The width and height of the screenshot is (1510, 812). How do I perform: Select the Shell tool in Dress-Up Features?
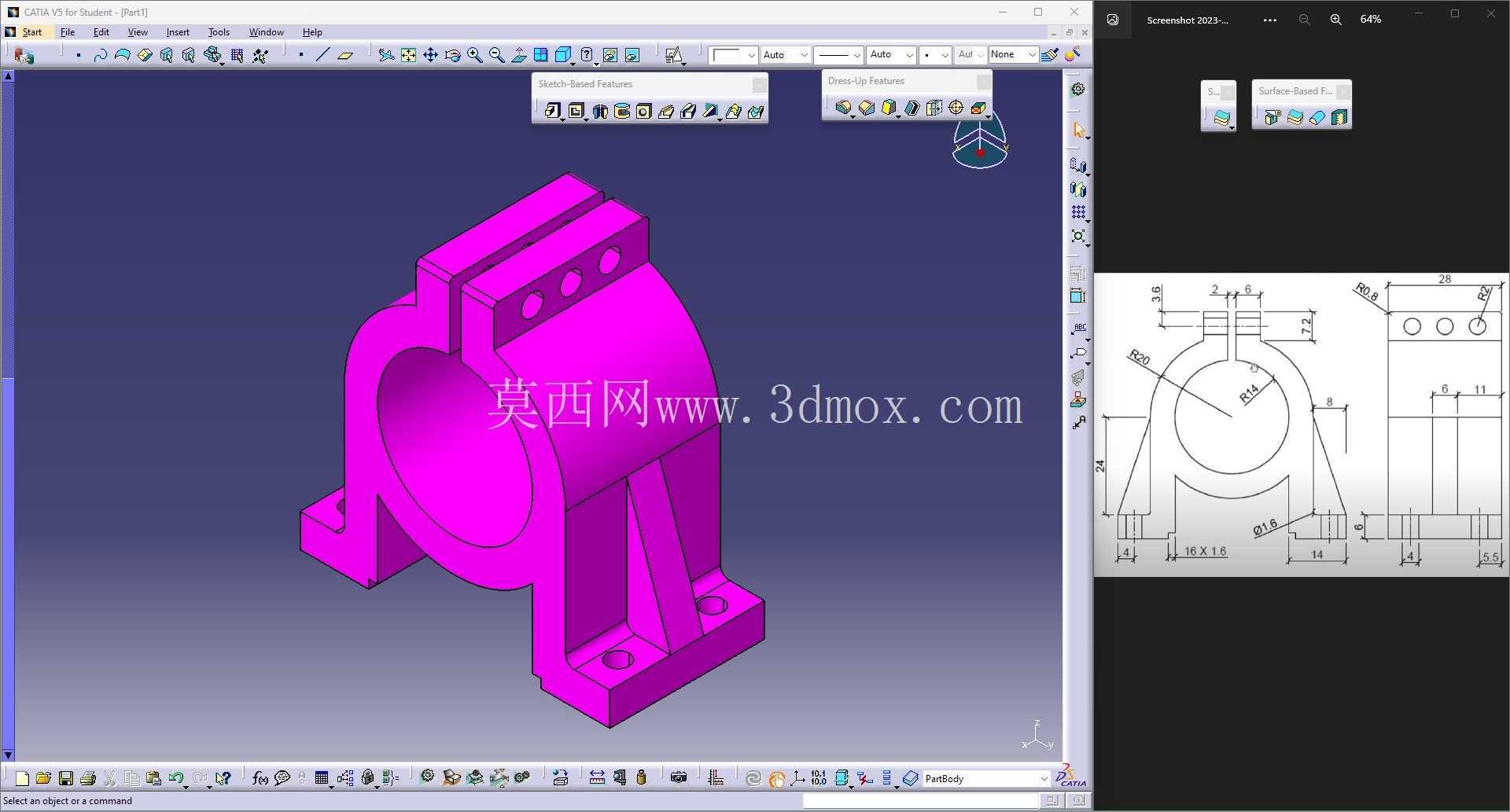pos(912,108)
